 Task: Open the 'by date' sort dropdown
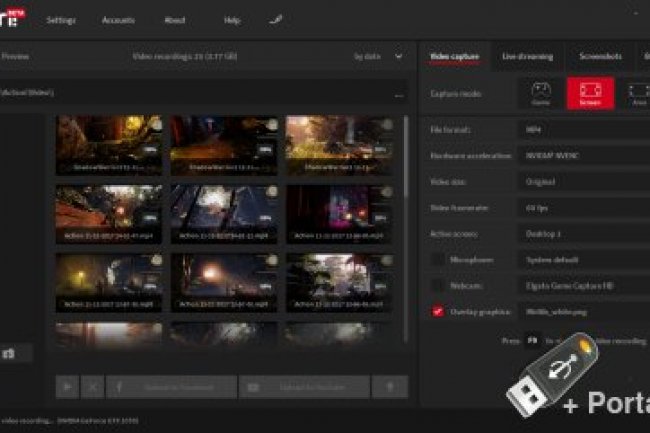point(378,57)
